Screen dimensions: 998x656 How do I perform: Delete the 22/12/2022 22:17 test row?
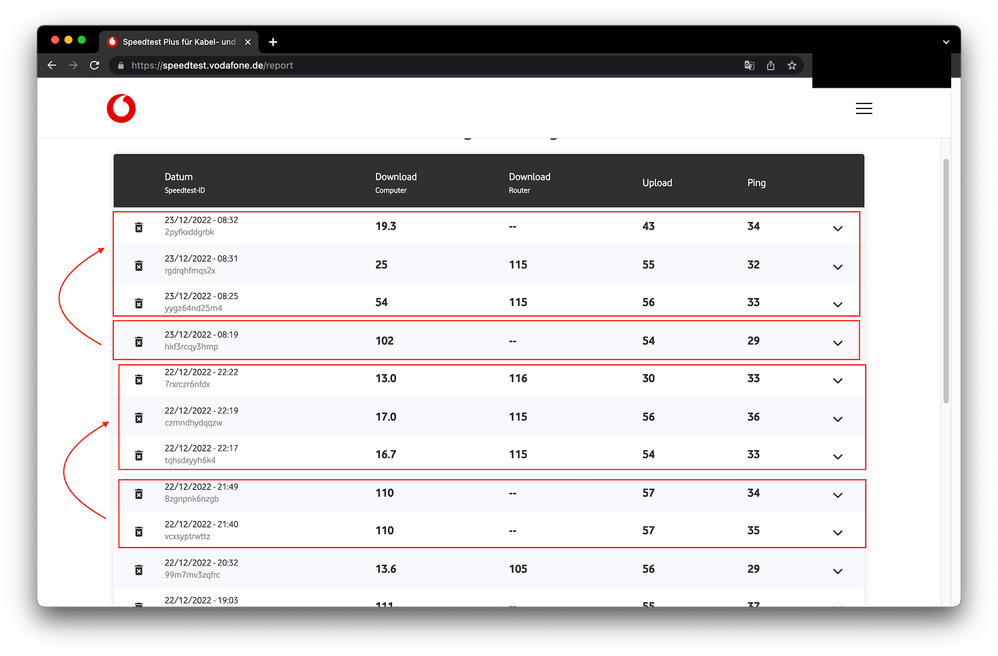(139, 455)
